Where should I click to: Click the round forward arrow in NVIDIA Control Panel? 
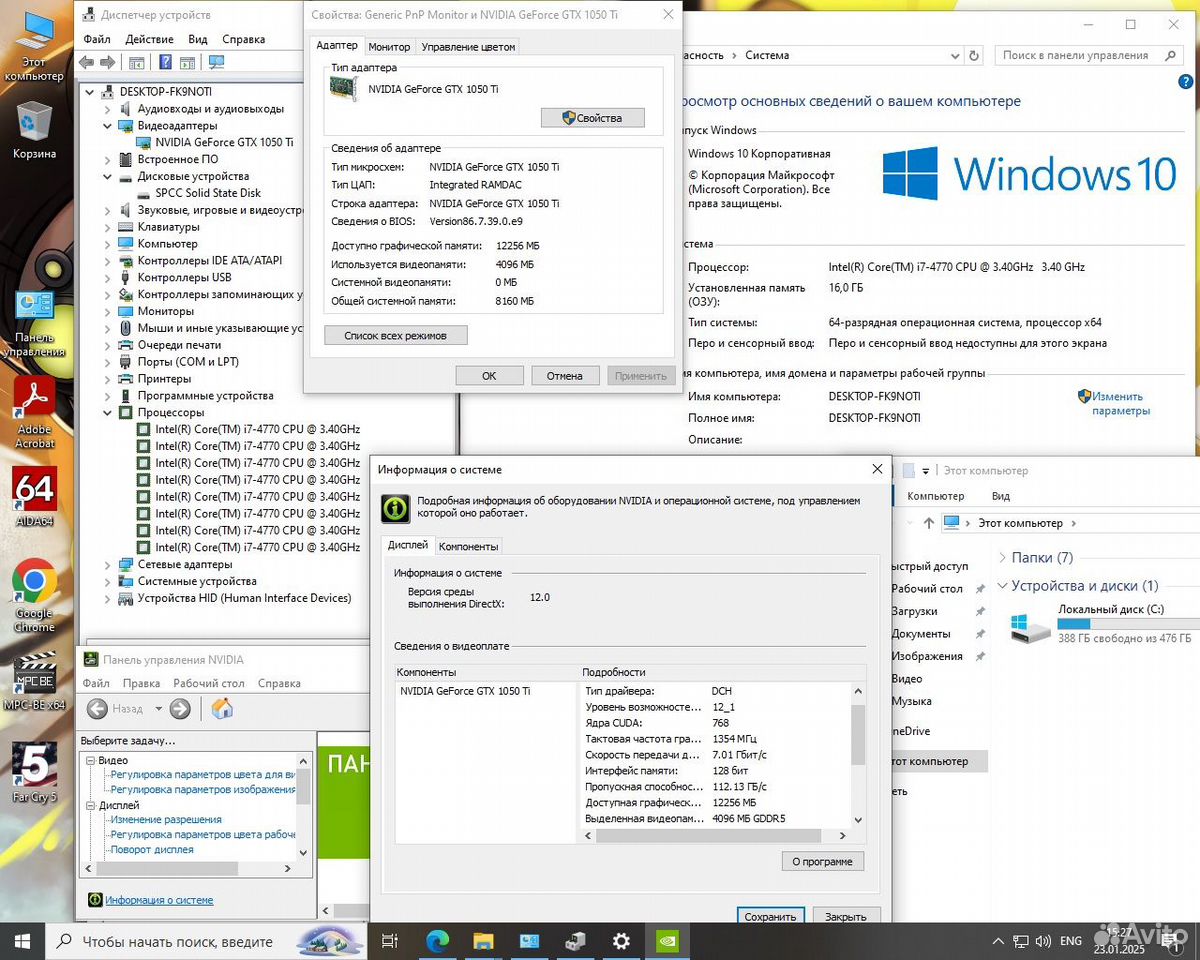point(180,709)
